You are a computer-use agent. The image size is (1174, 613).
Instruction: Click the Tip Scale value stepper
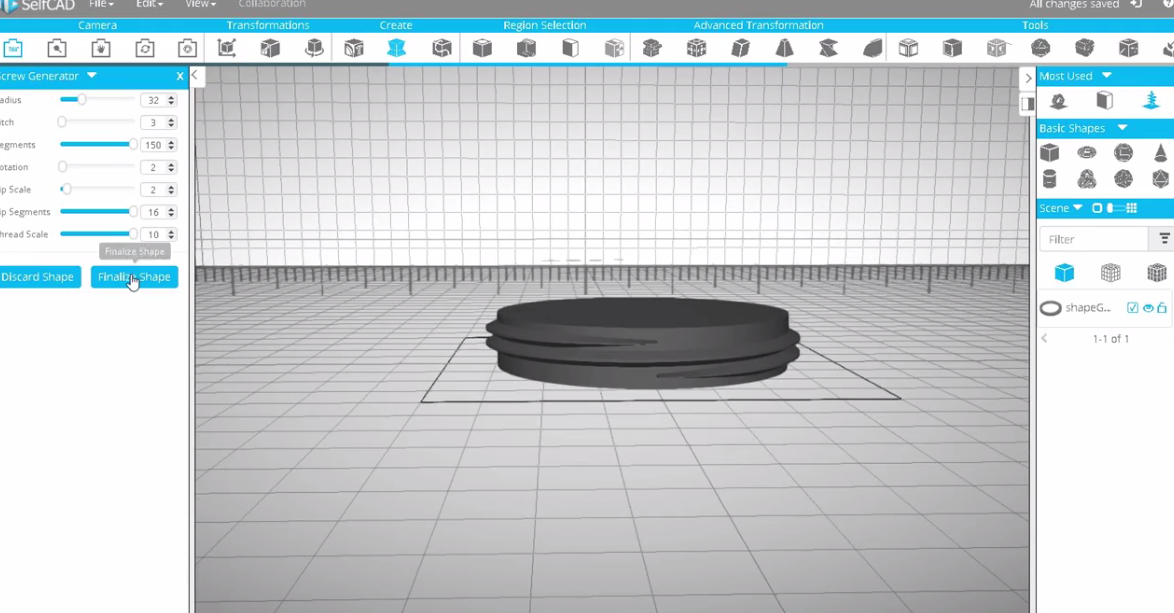pos(171,190)
